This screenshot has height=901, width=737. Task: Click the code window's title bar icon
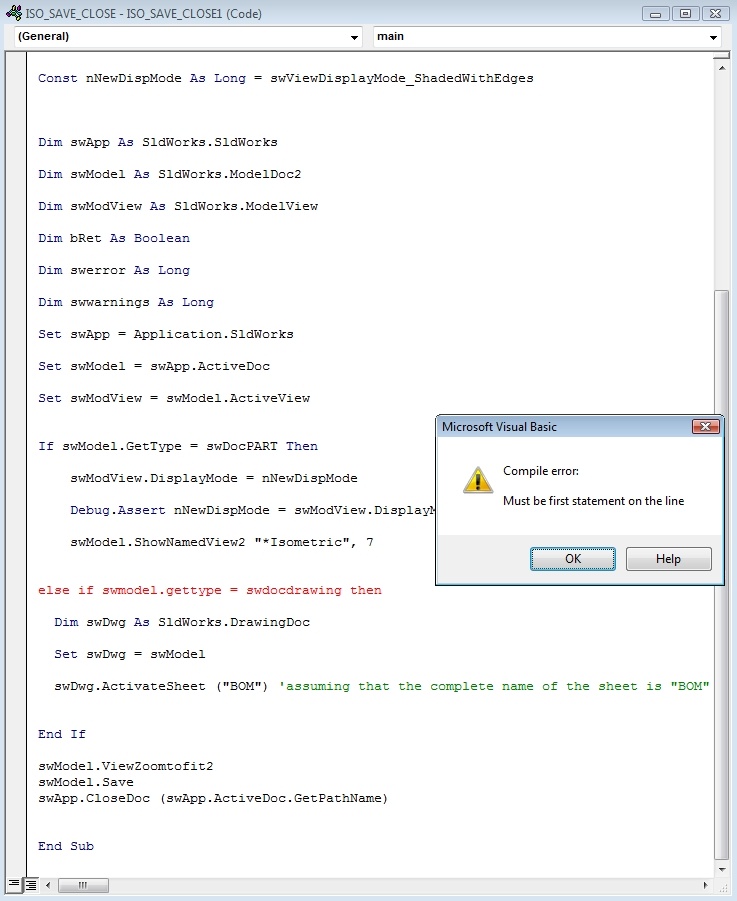13,13
